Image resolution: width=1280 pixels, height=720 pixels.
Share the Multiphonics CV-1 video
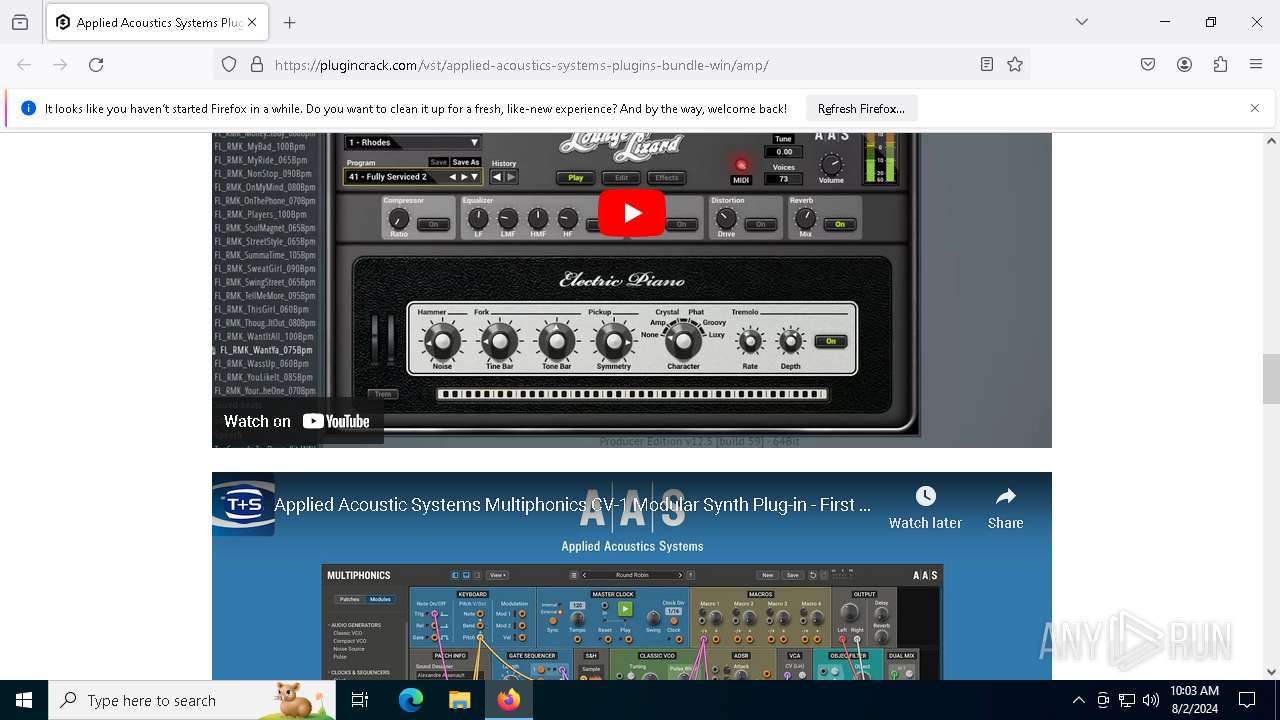[x=1005, y=507]
